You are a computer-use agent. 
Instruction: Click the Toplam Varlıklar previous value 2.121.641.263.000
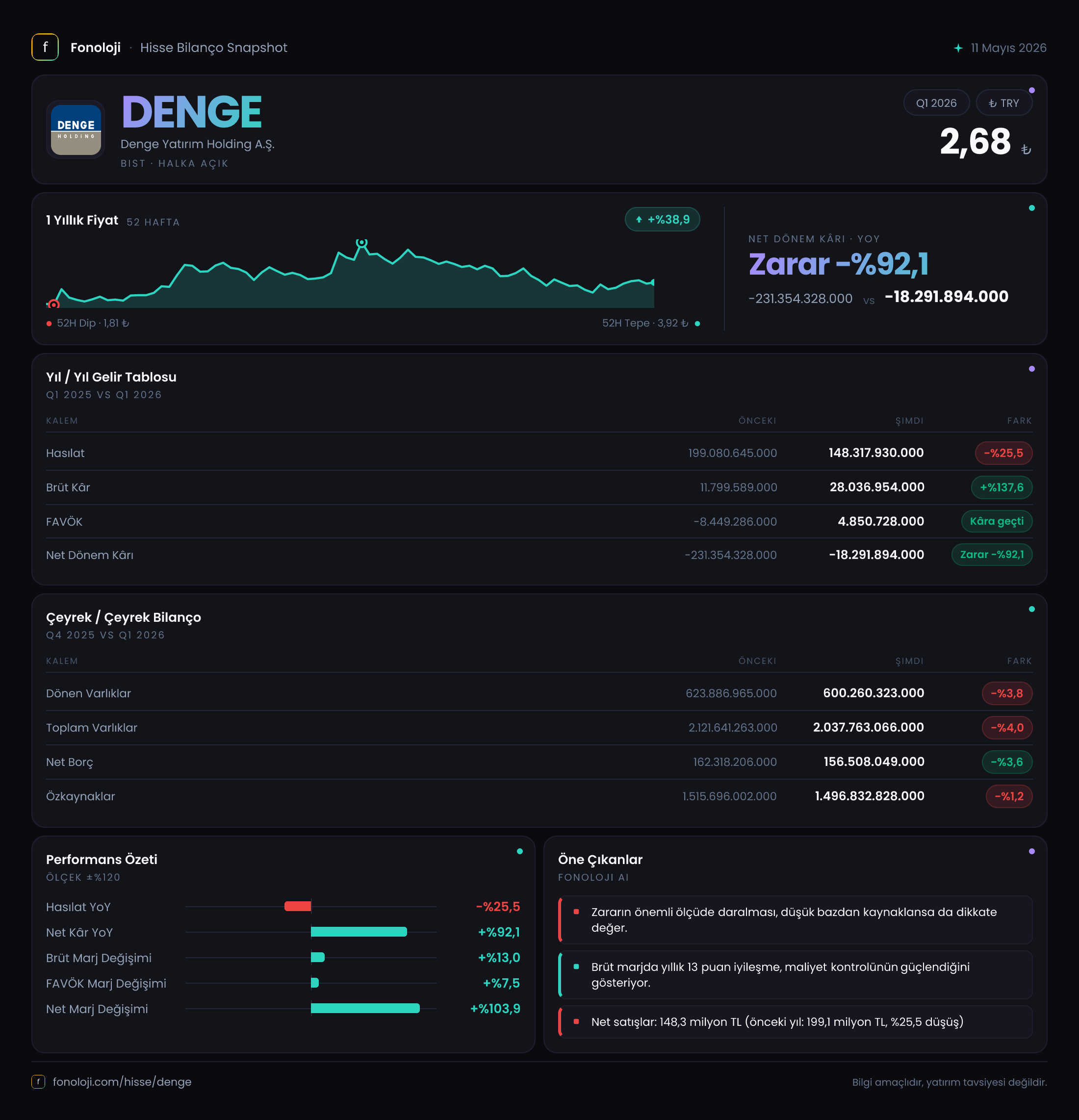point(733,727)
